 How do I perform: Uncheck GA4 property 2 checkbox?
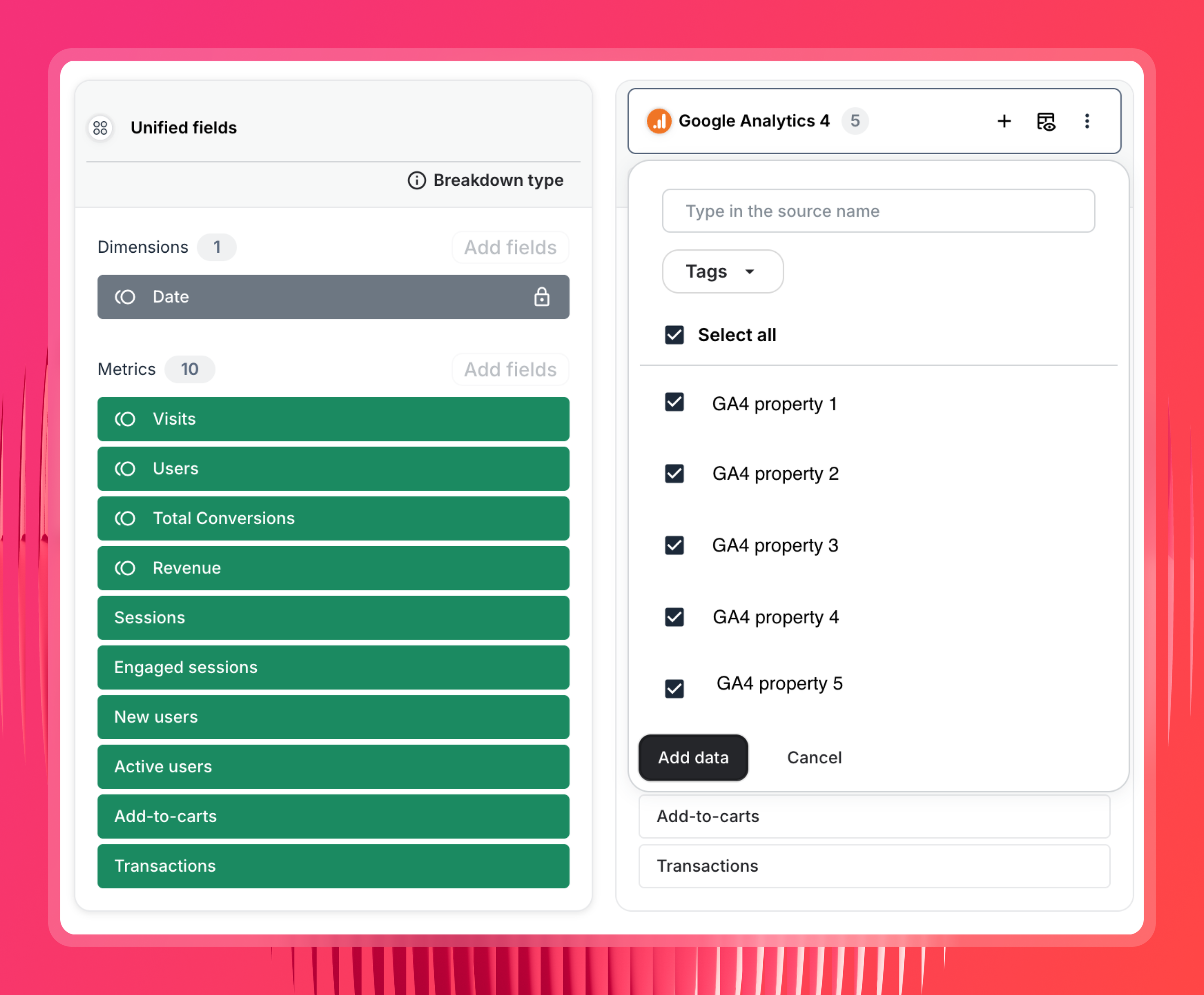674,473
